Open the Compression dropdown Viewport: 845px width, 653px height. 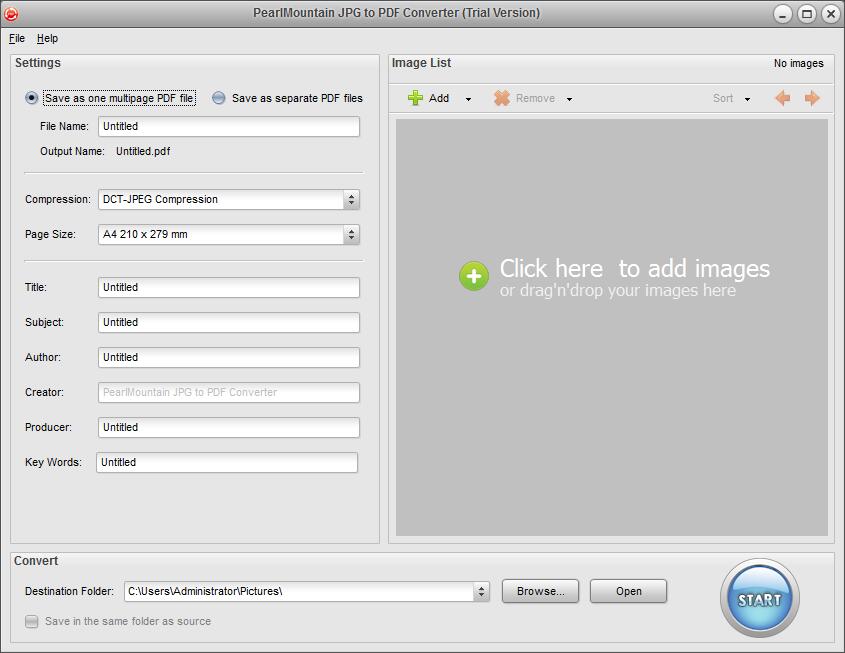[229, 199]
